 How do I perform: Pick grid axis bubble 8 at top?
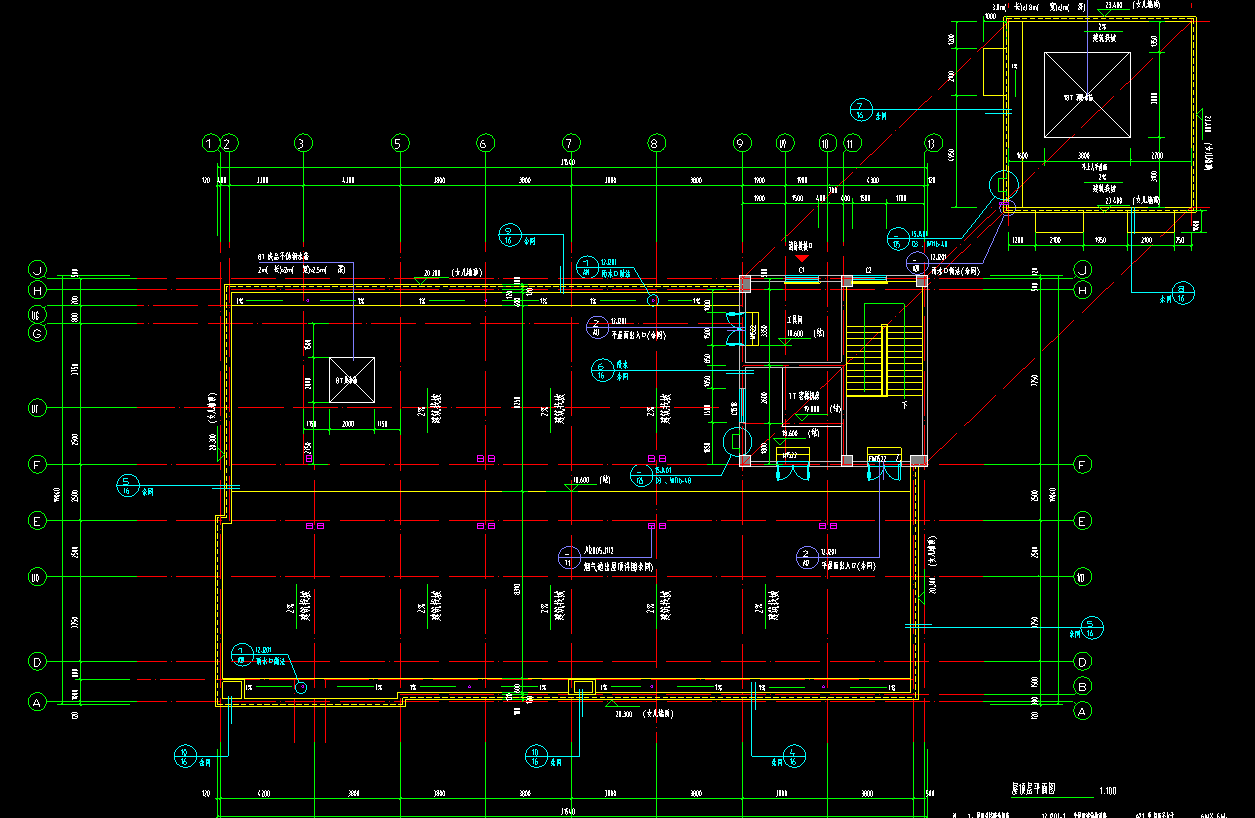click(656, 144)
